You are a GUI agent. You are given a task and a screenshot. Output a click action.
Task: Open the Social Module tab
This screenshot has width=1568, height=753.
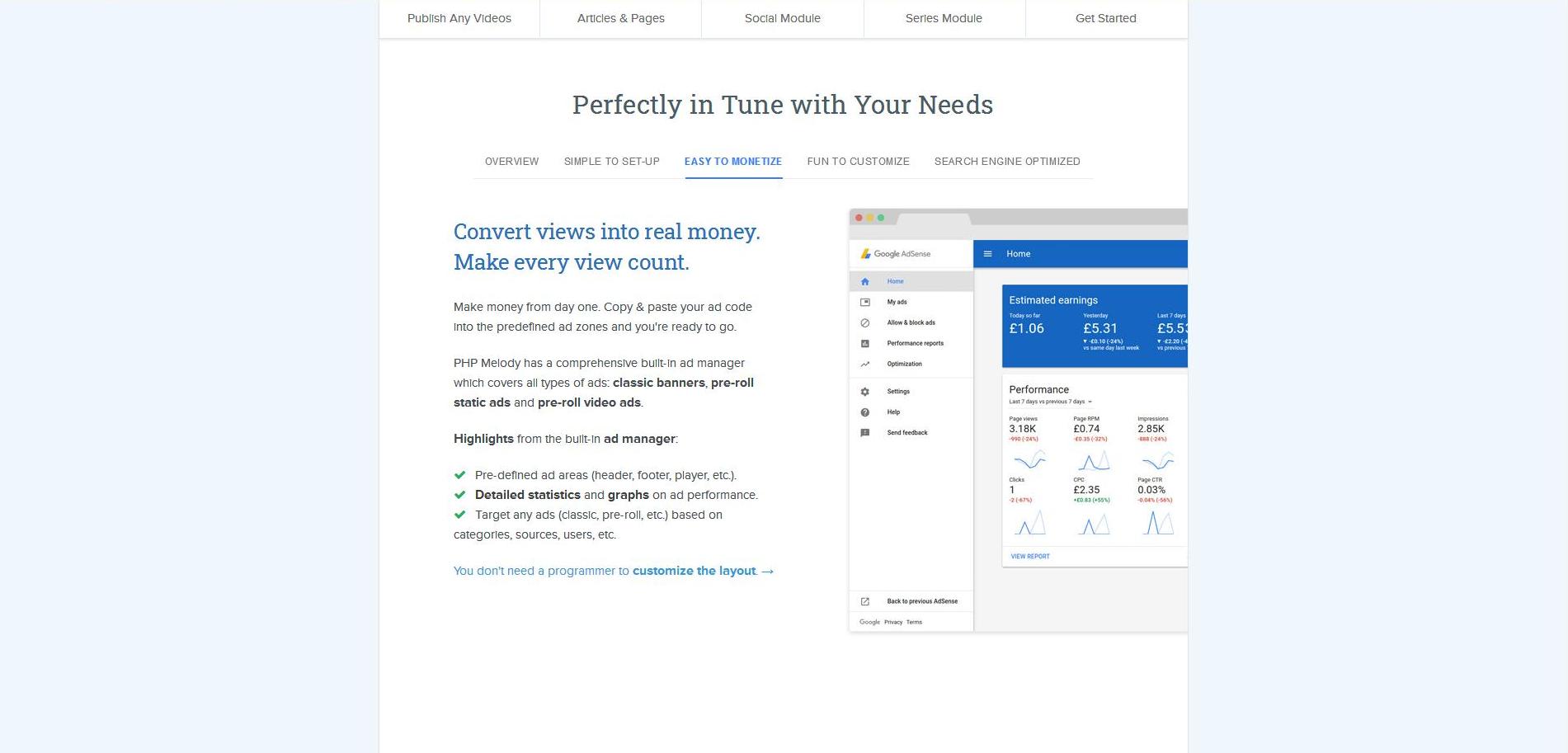(782, 18)
